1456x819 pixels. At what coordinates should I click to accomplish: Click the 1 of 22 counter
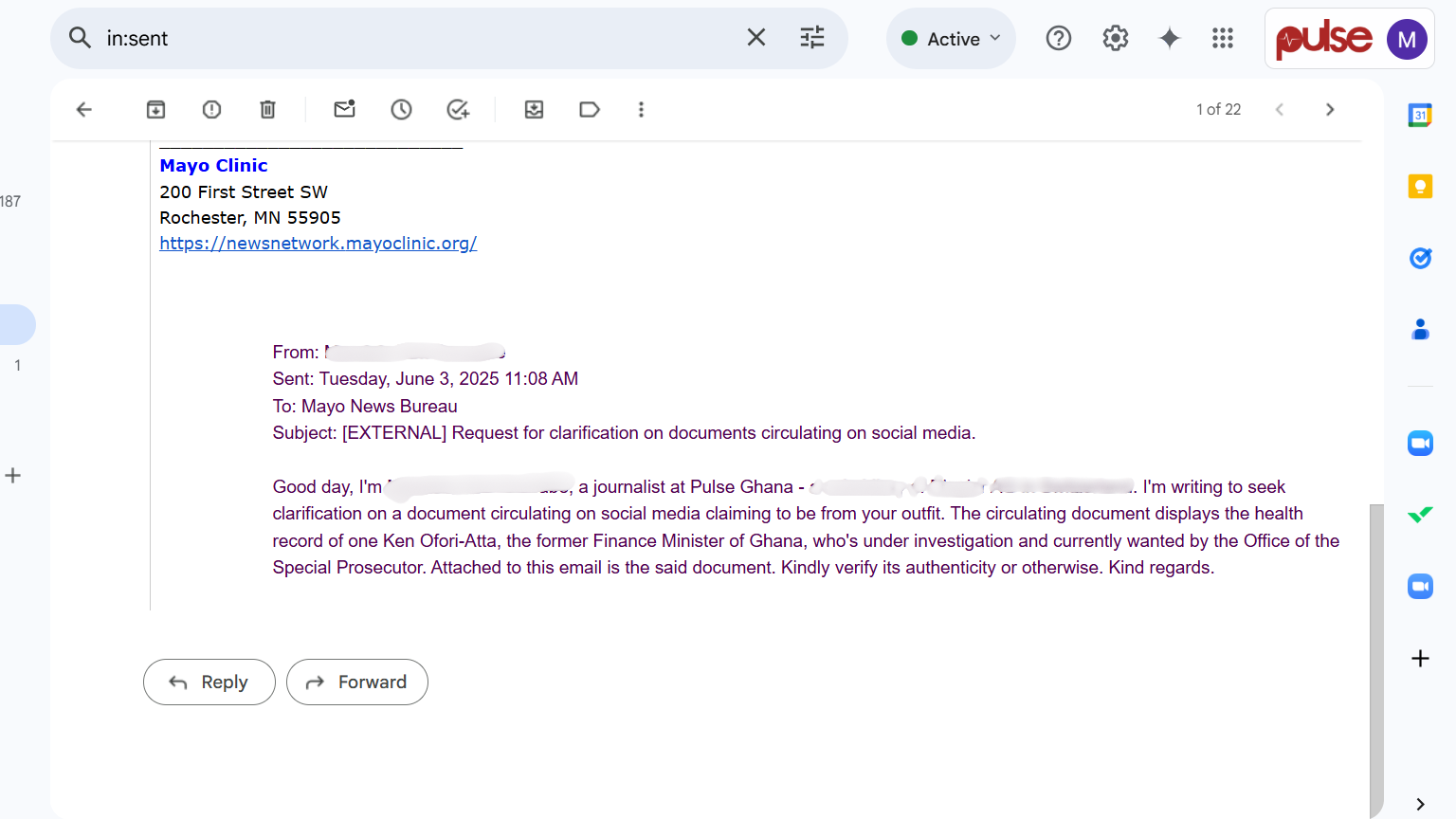pyautogui.click(x=1218, y=110)
